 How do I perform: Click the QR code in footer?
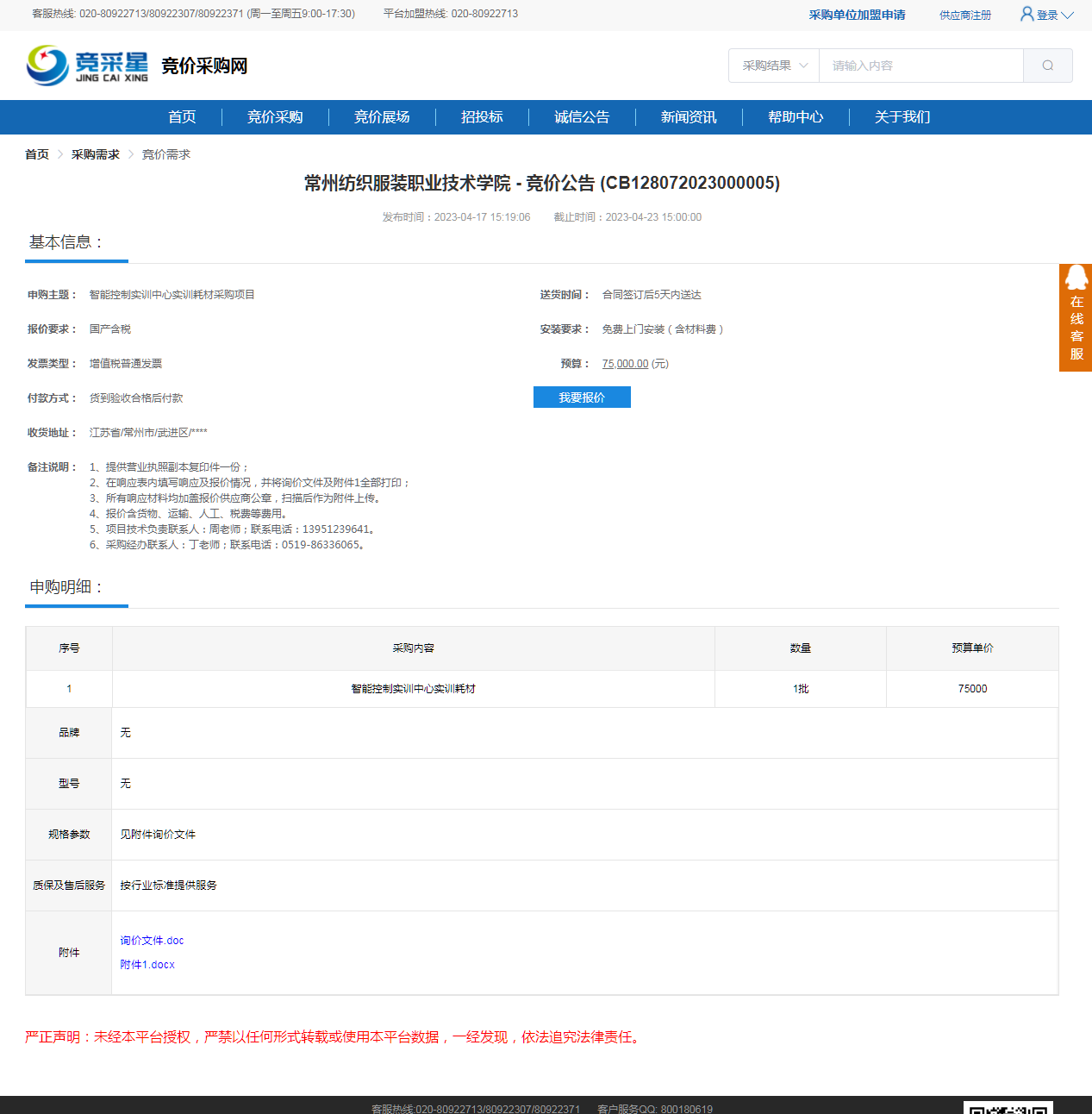tap(1008, 1107)
